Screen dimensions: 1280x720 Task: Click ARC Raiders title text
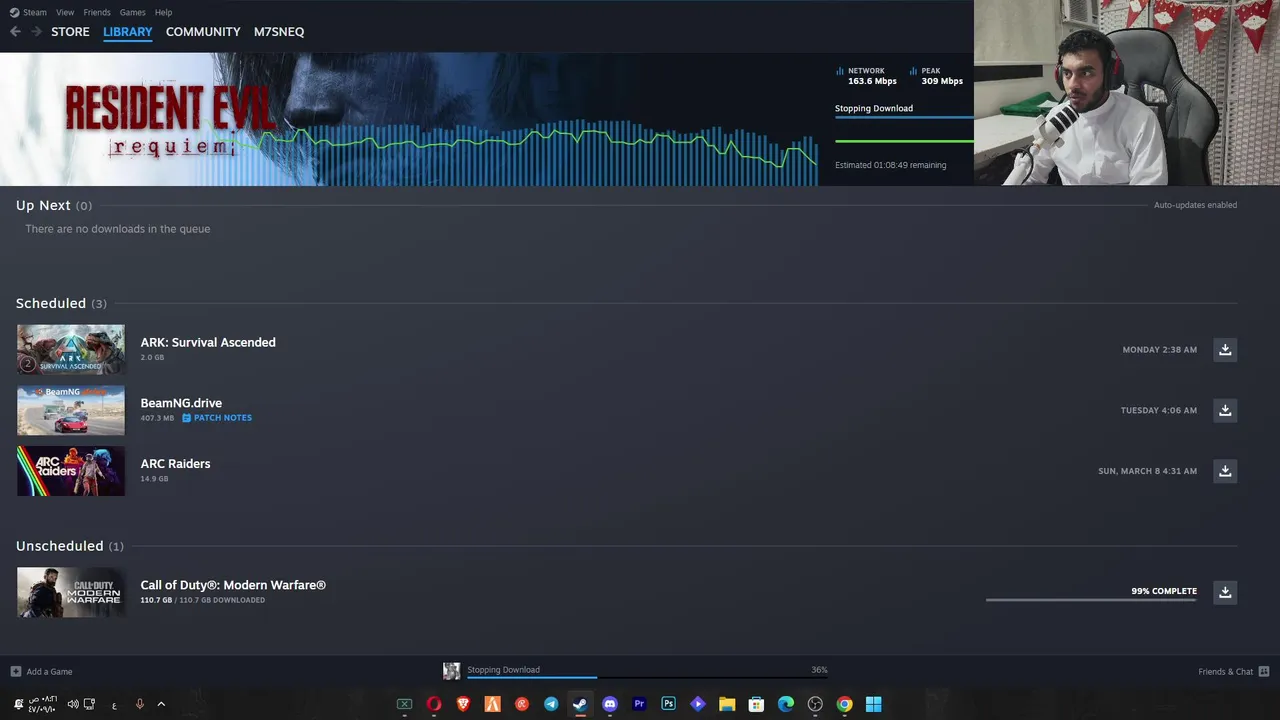175,464
